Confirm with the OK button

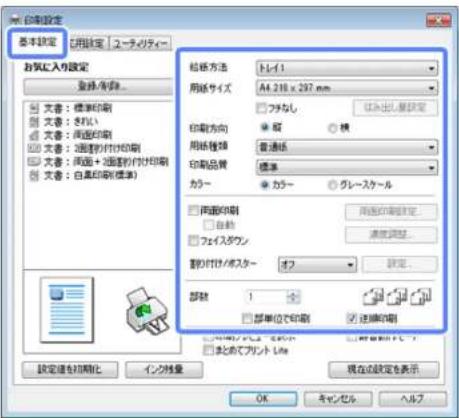[263, 399]
